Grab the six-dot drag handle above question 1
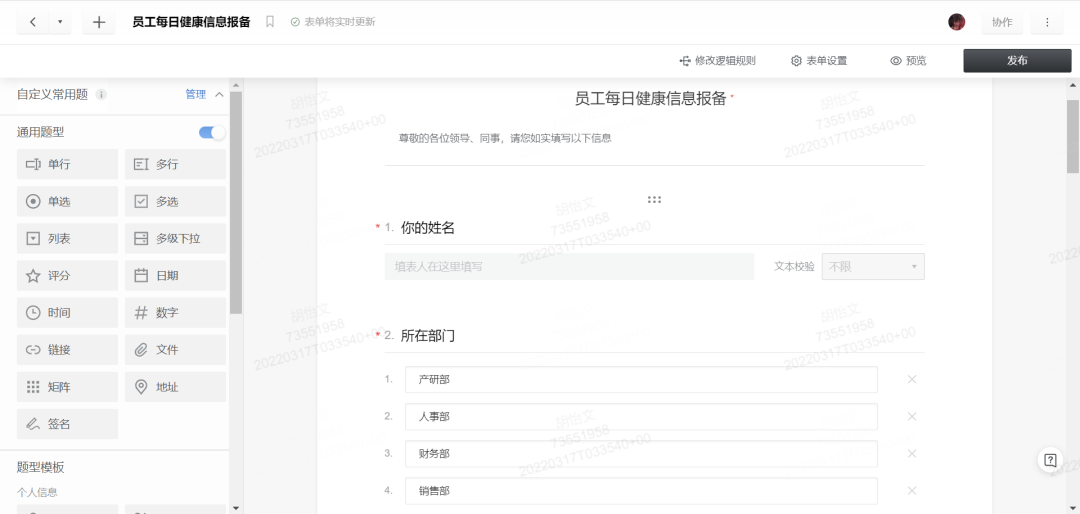1080x514 pixels. click(x=654, y=200)
